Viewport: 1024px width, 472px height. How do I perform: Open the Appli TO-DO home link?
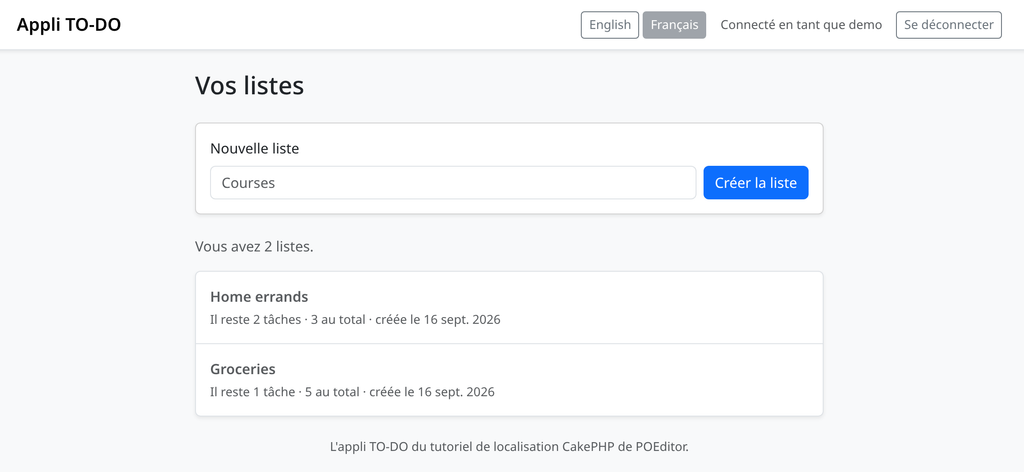(69, 25)
